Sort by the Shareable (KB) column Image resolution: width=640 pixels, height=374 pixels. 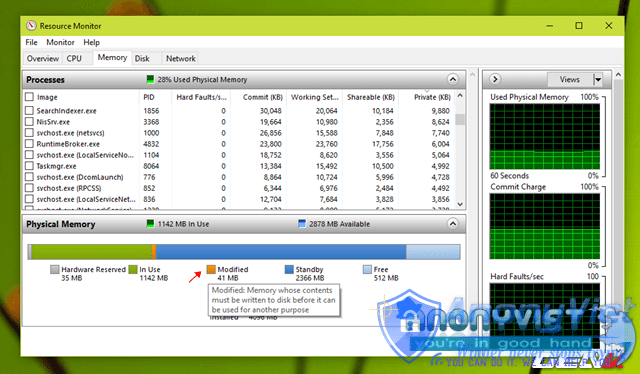click(x=371, y=97)
